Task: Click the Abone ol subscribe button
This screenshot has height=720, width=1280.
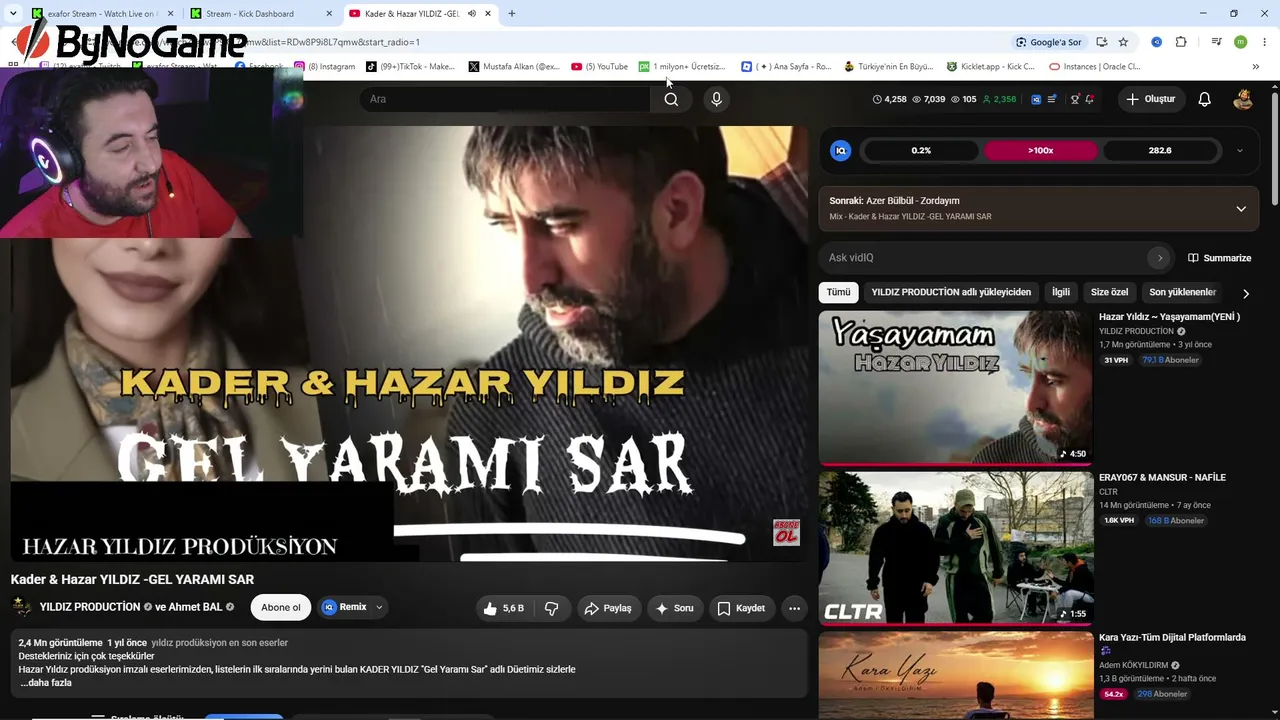Action: click(x=281, y=608)
